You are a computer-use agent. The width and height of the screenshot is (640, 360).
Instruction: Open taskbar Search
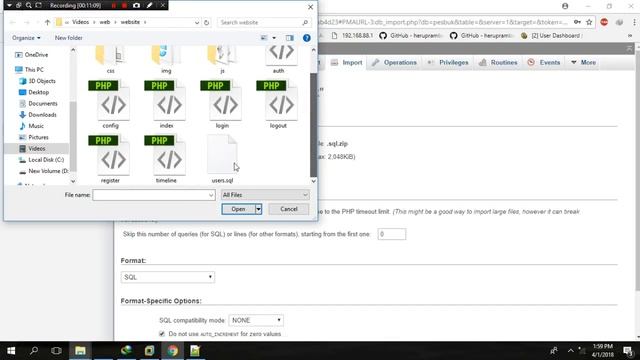point(34,351)
